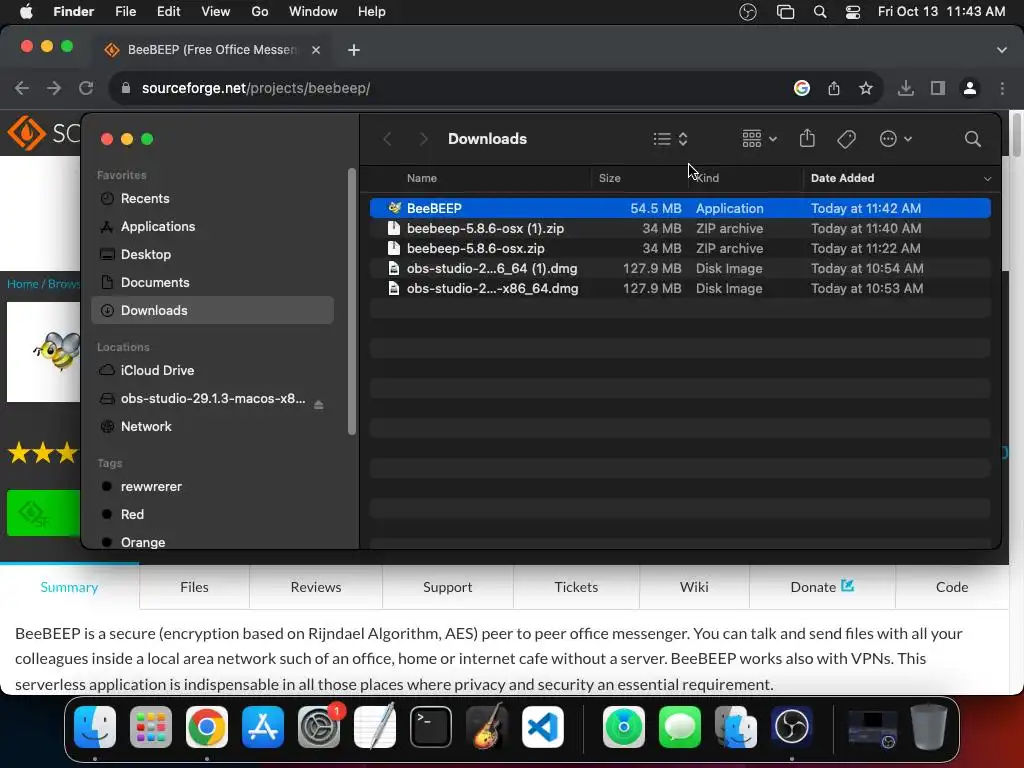The height and width of the screenshot is (768, 1024).
Task: Click the tag icon in Finder toolbar
Action: [x=846, y=139]
